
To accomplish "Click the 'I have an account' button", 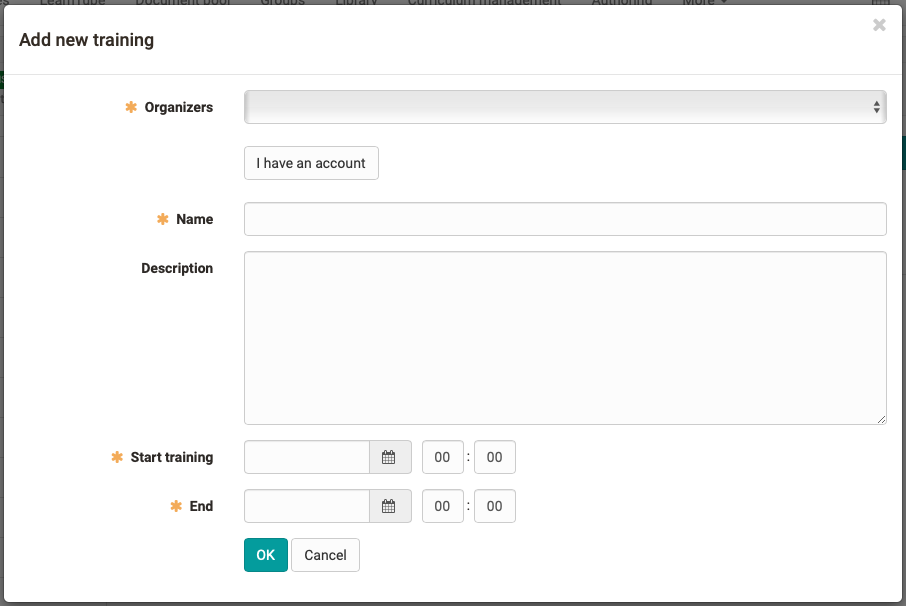I will coord(311,163).
